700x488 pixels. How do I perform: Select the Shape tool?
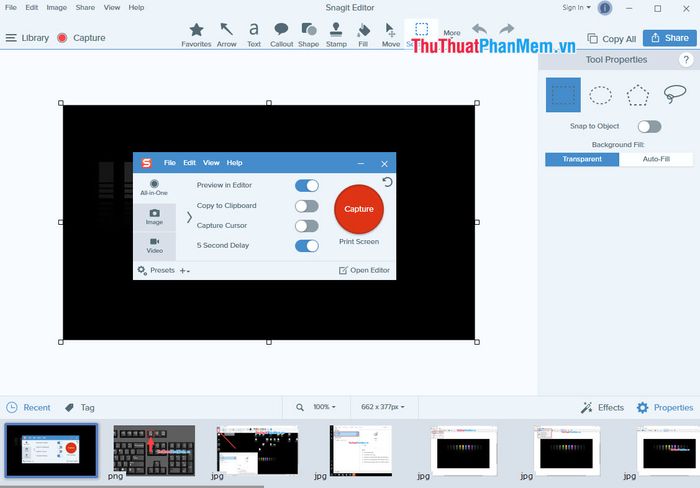coord(308,35)
